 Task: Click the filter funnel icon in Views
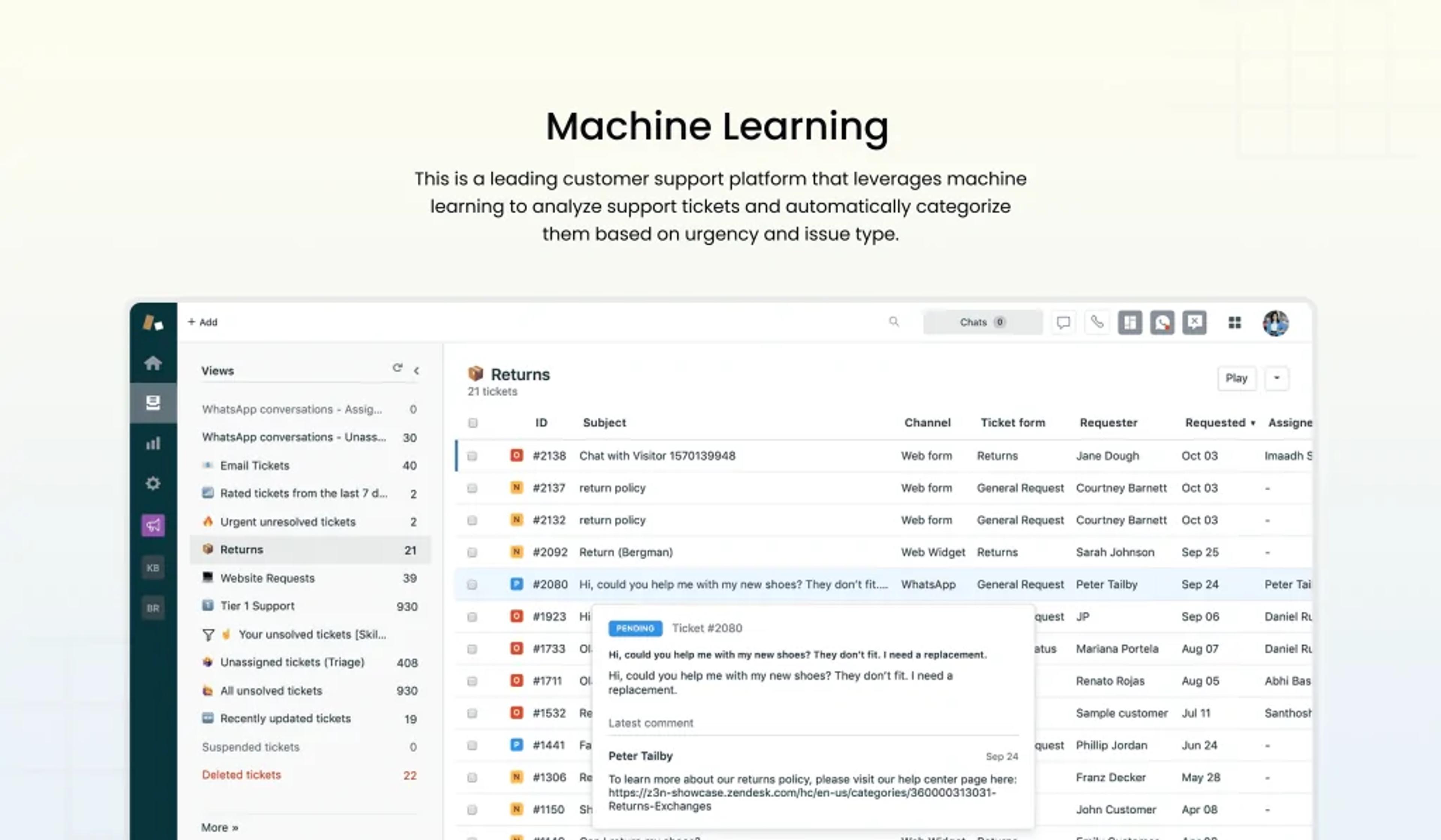coord(208,635)
